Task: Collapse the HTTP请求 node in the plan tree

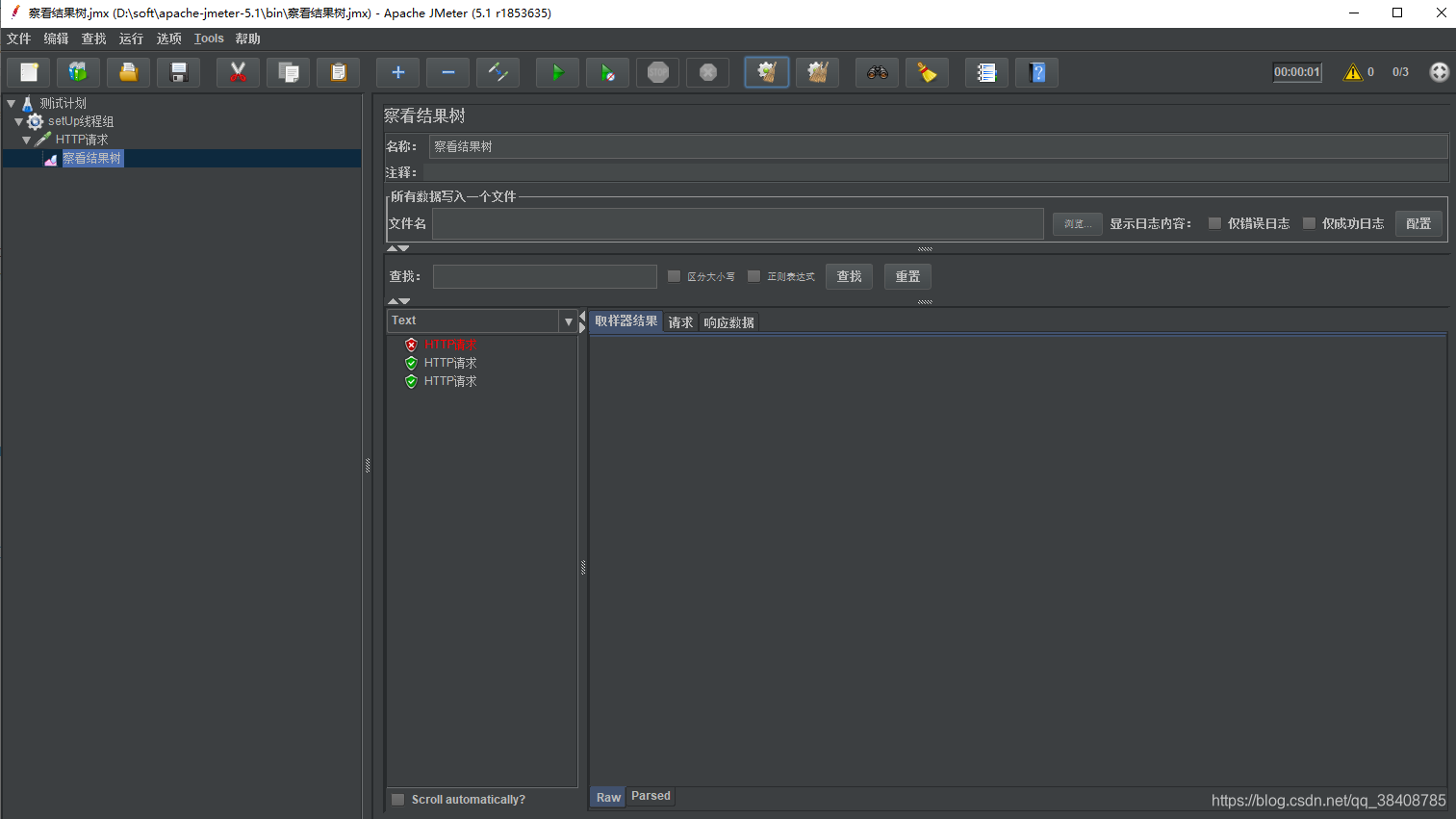Action: click(26, 140)
